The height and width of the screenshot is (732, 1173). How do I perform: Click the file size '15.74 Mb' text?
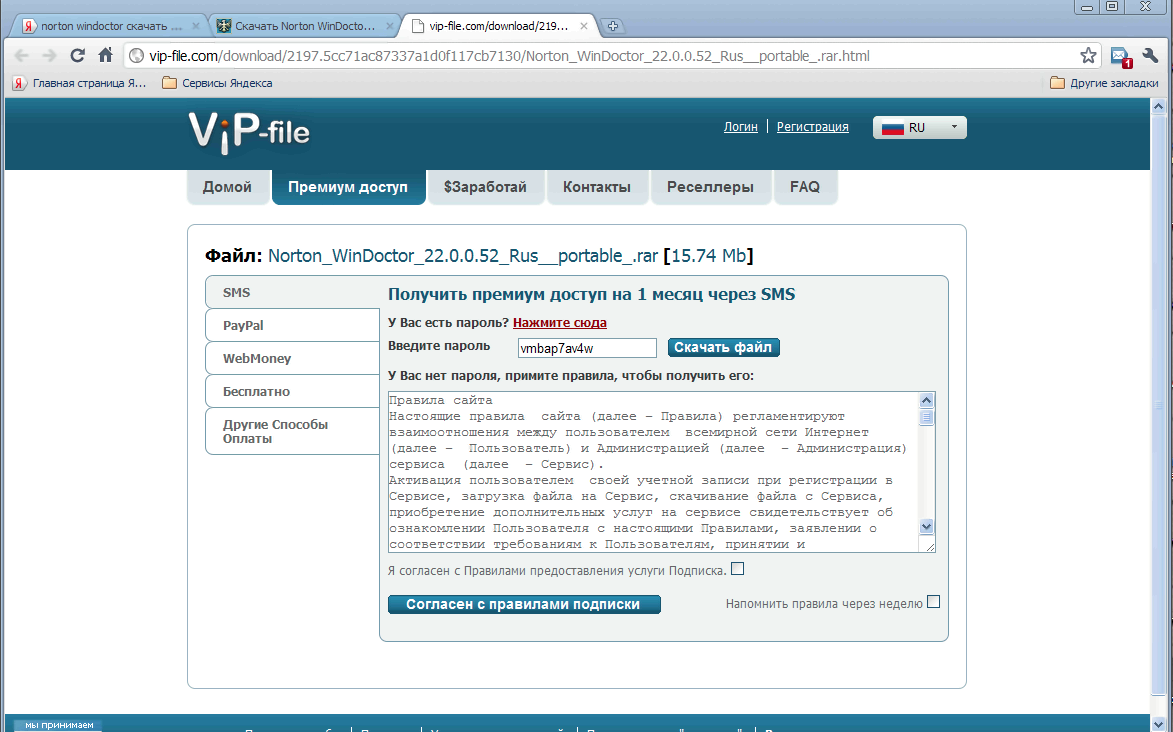708,256
